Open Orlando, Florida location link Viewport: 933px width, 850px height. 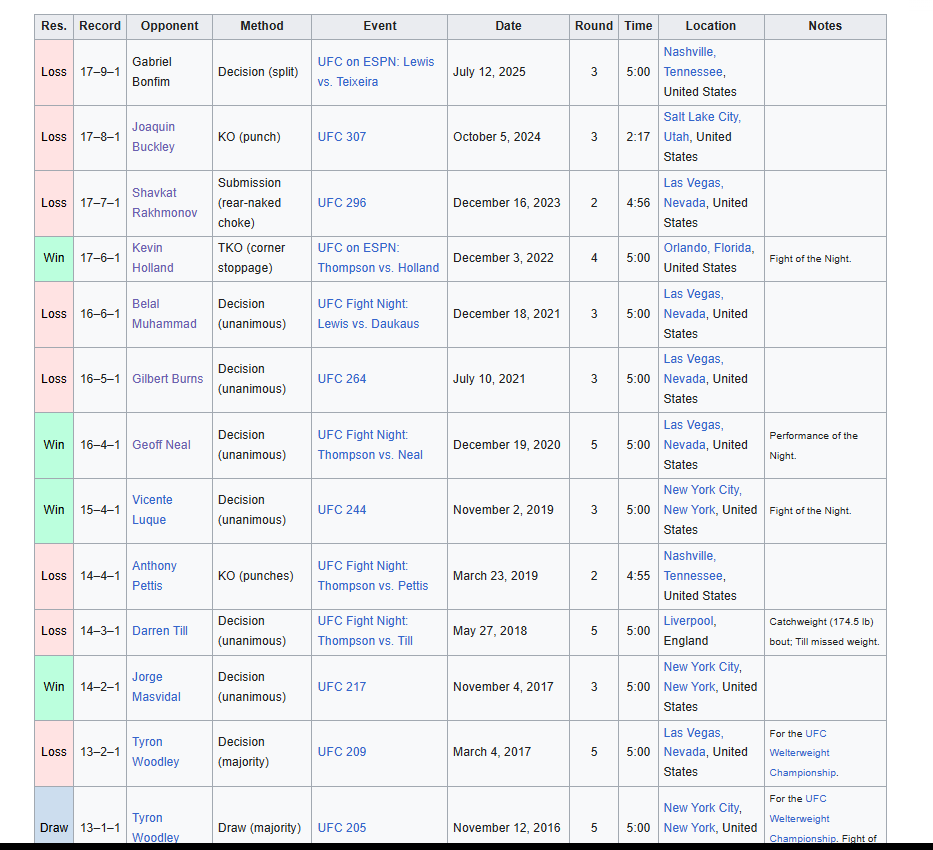point(709,248)
